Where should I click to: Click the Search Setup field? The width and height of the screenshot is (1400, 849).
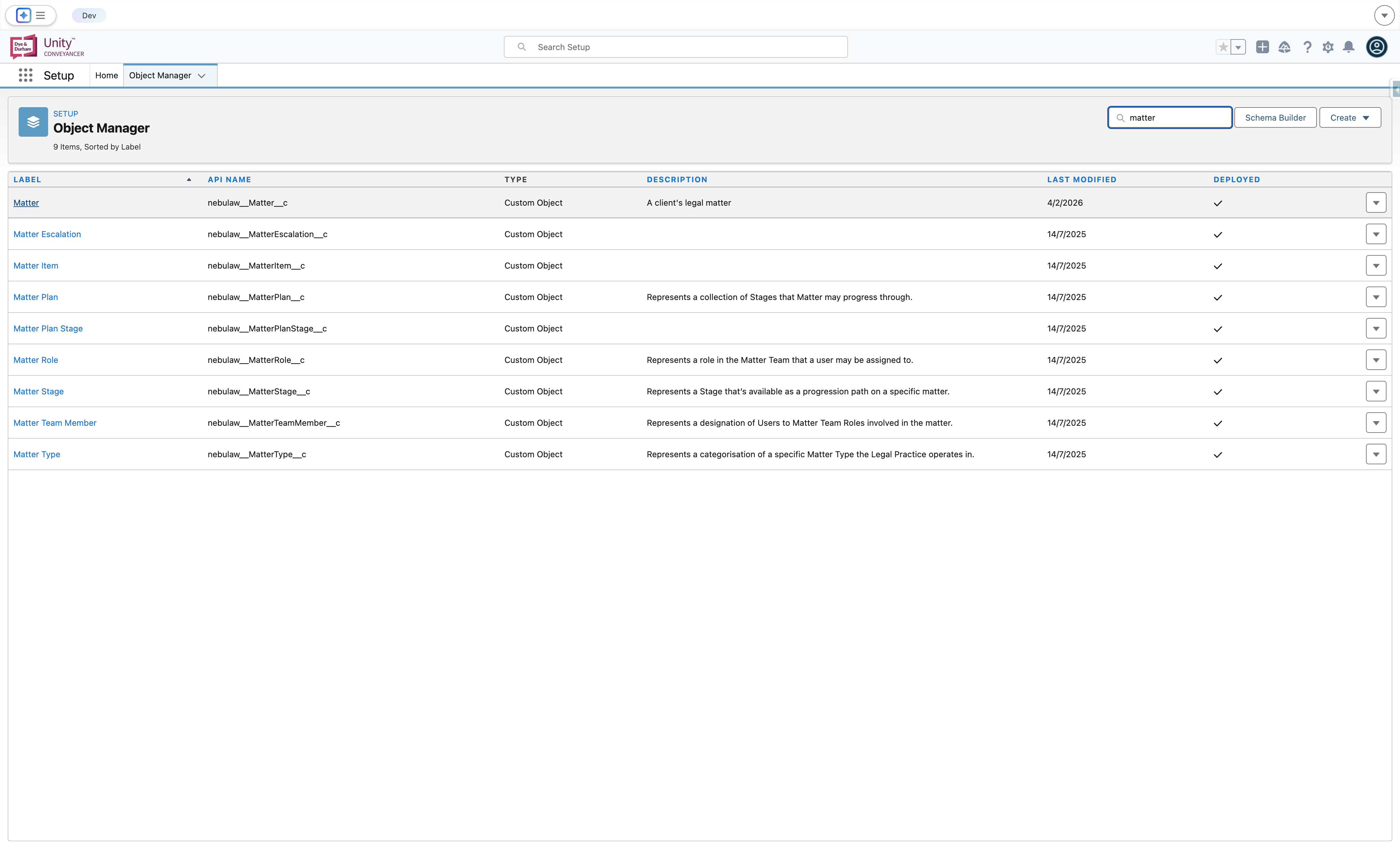(x=676, y=47)
